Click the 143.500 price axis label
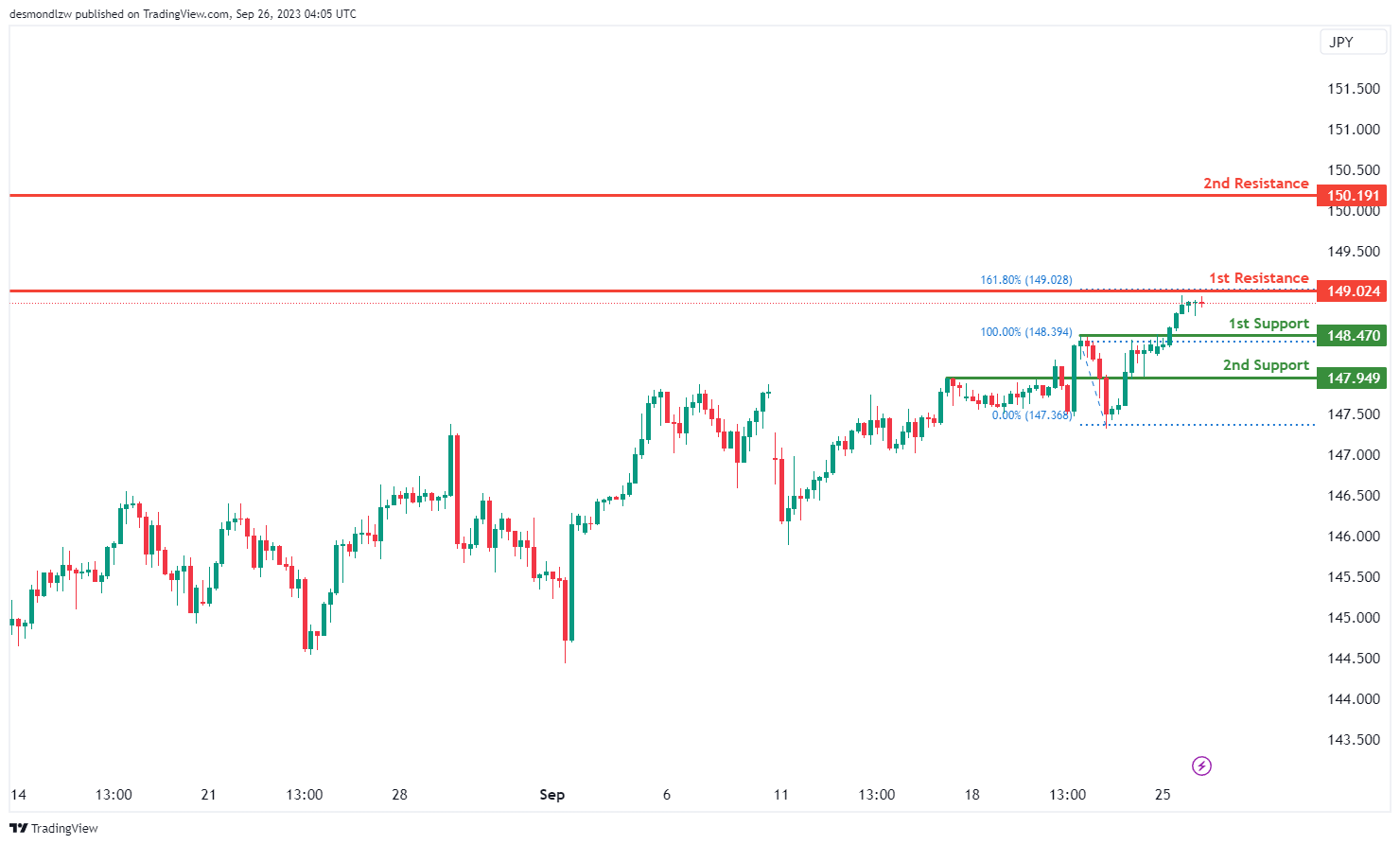The width and height of the screenshot is (1400, 845). point(1353,740)
